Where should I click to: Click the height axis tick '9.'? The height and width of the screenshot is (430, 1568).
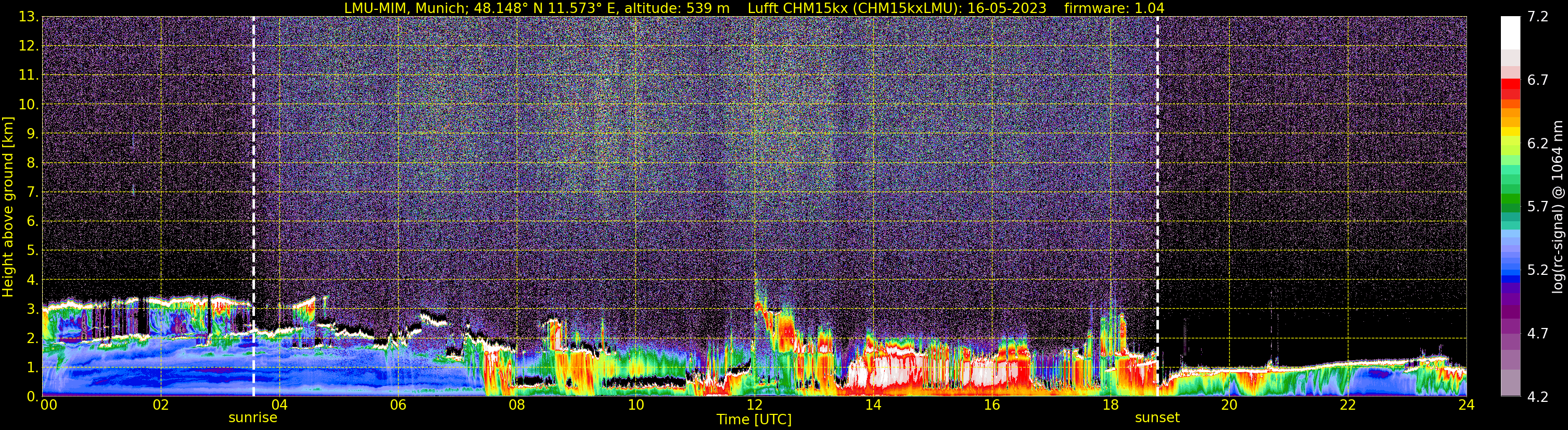pyautogui.click(x=32, y=133)
